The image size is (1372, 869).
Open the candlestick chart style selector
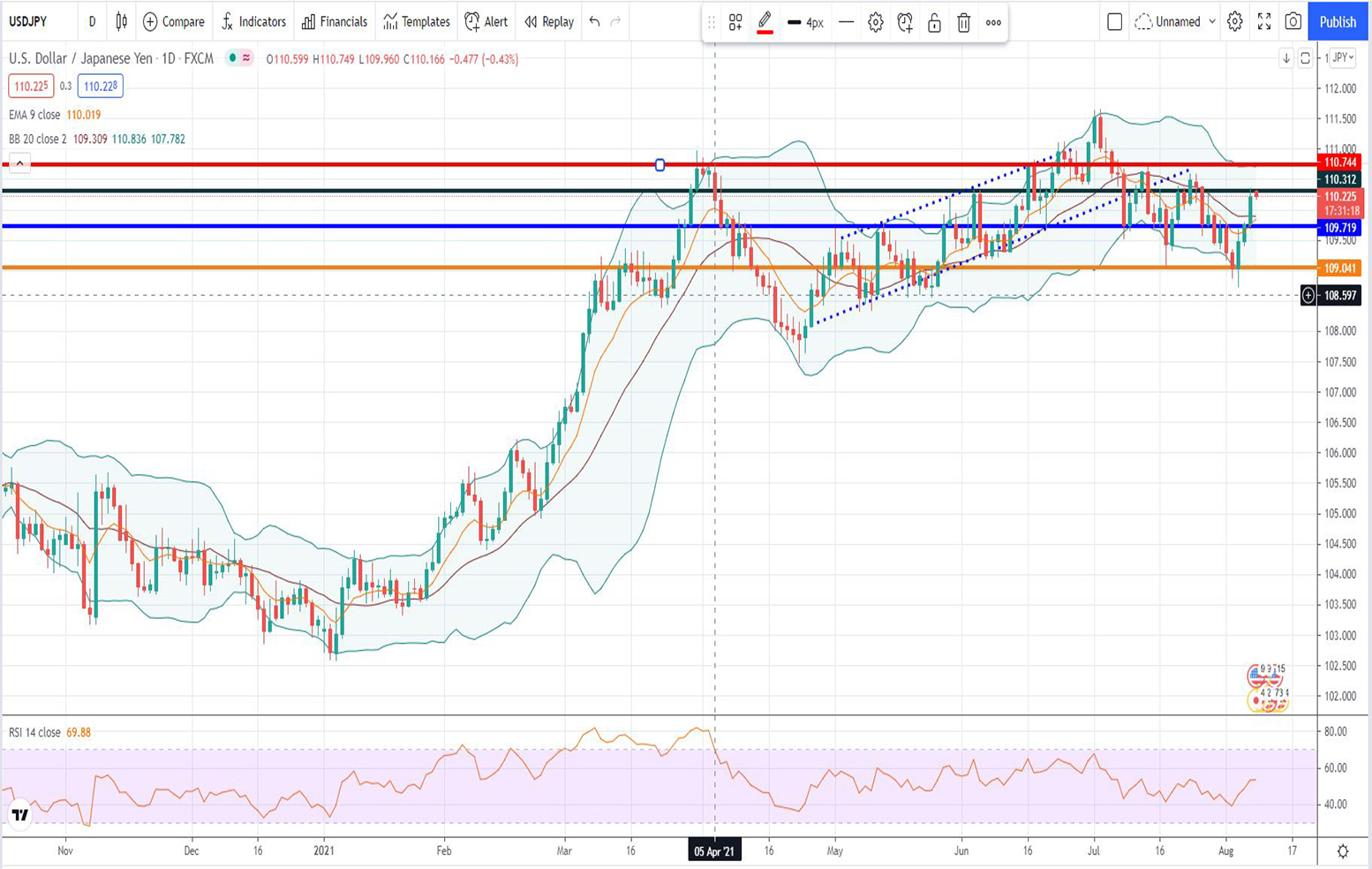click(x=122, y=21)
